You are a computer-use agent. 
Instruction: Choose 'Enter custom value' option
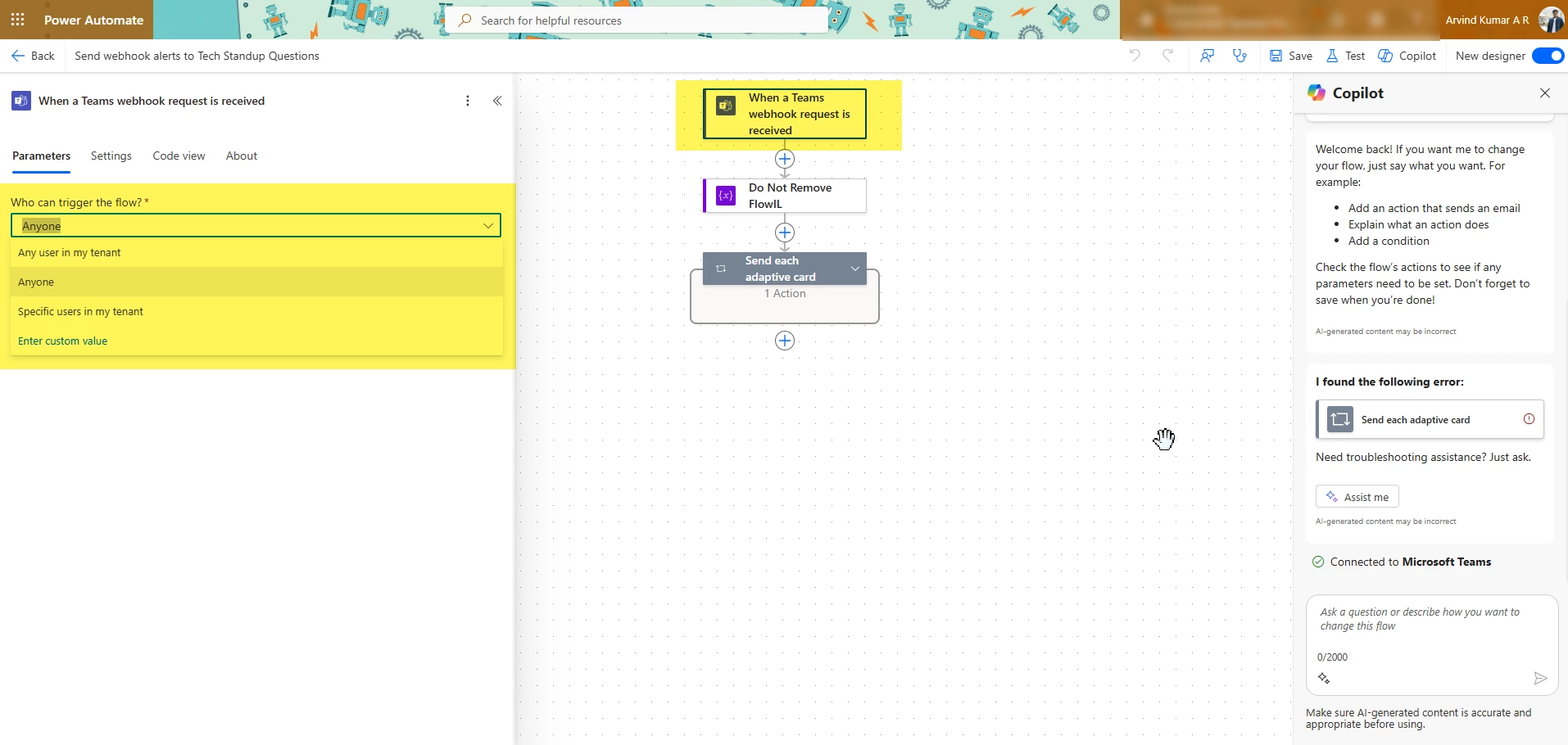tap(256, 341)
